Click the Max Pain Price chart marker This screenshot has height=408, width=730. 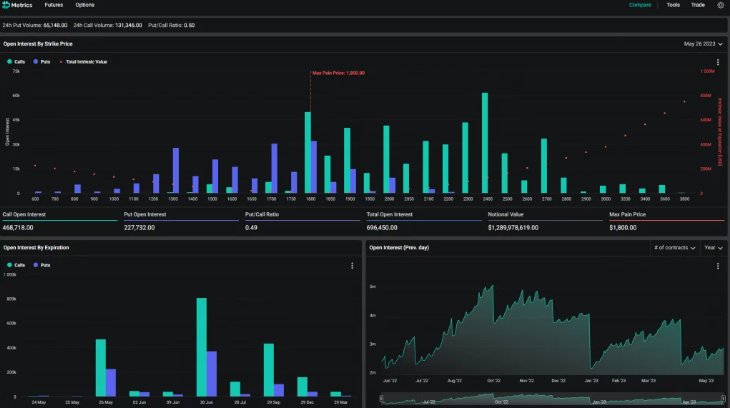338,73
